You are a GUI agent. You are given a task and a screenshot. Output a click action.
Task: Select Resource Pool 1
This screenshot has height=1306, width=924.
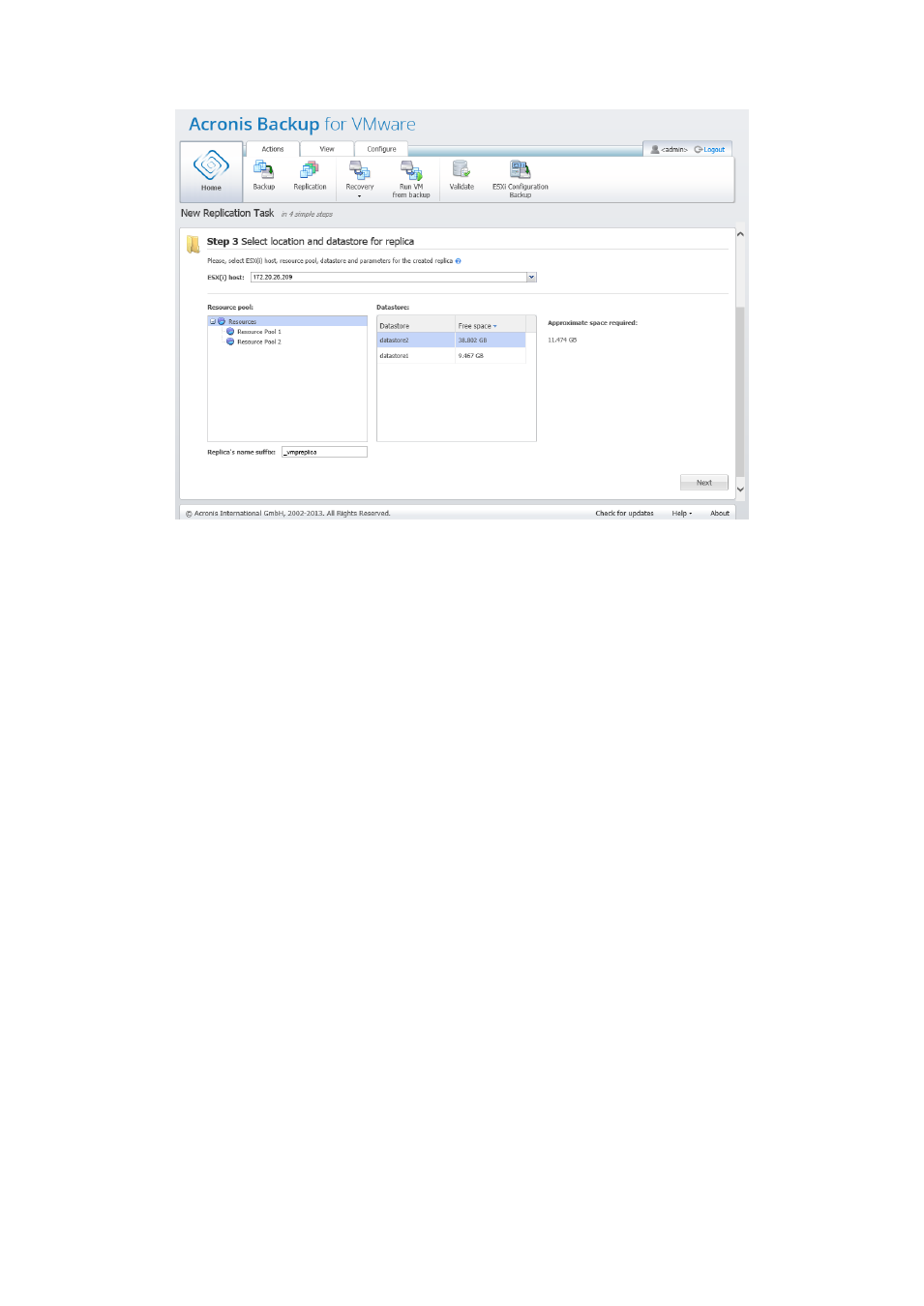[x=259, y=331]
